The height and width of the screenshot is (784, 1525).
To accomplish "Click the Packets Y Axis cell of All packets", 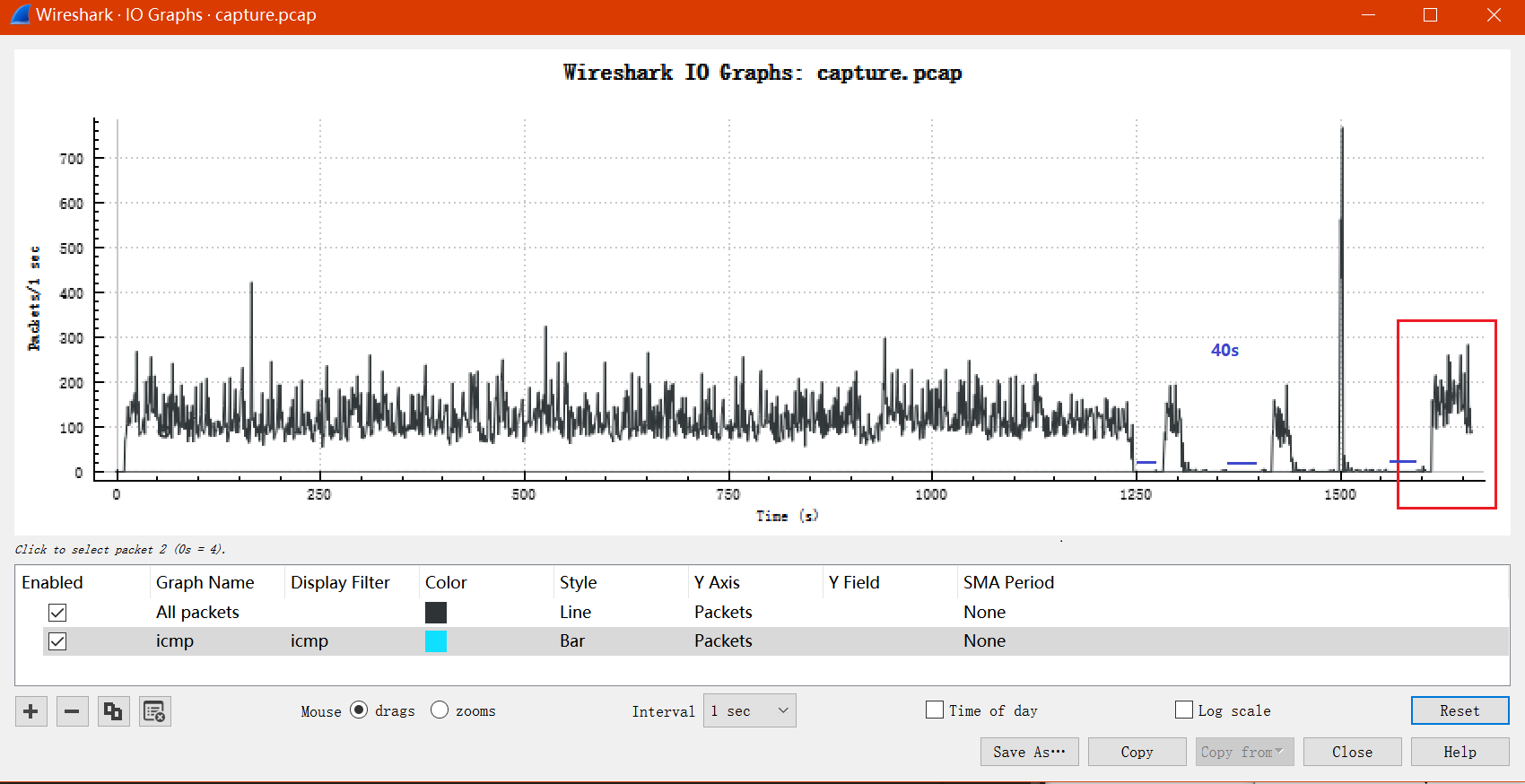I will click(x=723, y=613).
